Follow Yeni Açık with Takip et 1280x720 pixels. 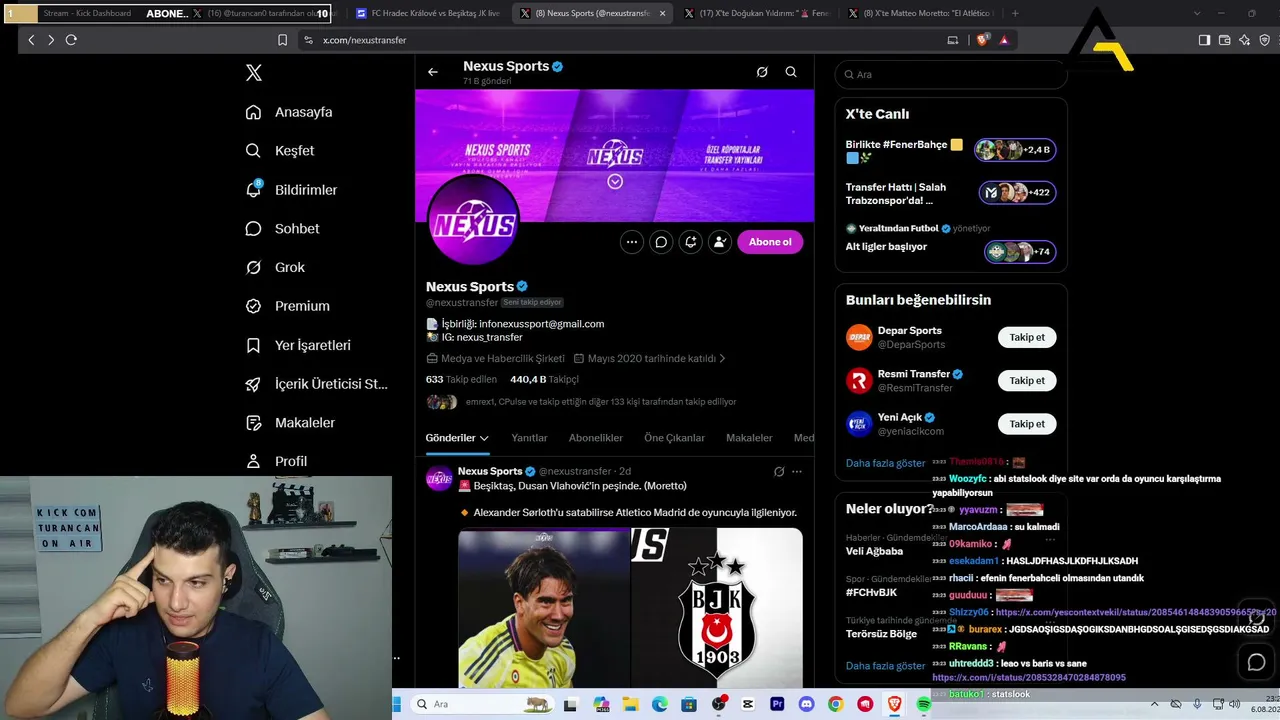[1027, 424]
